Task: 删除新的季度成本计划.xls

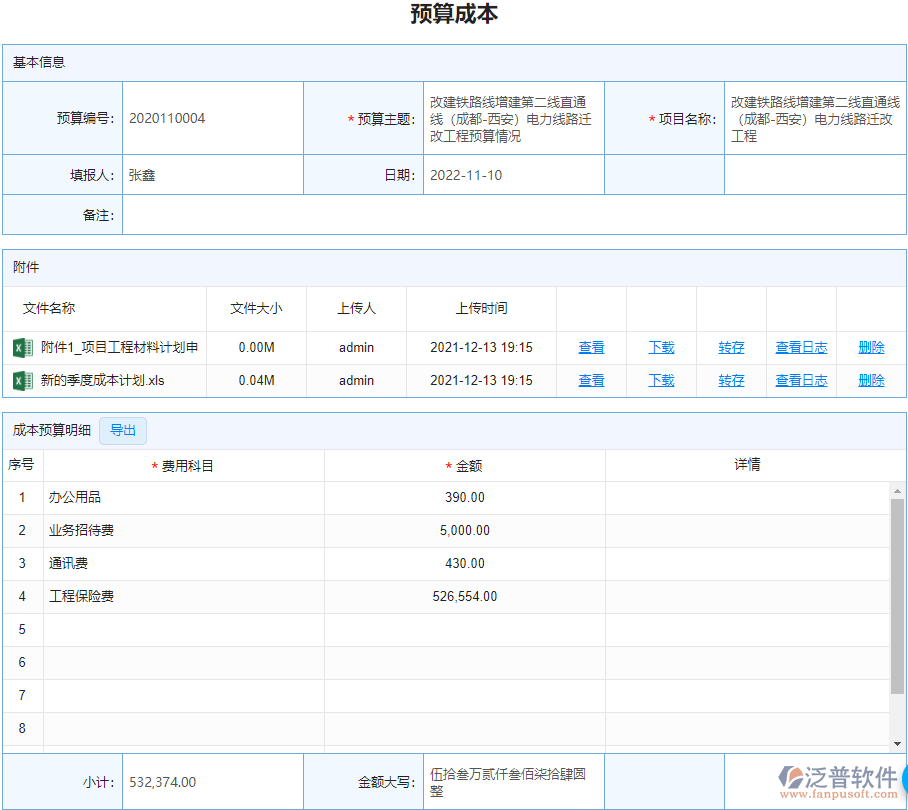Action: pos(871,381)
